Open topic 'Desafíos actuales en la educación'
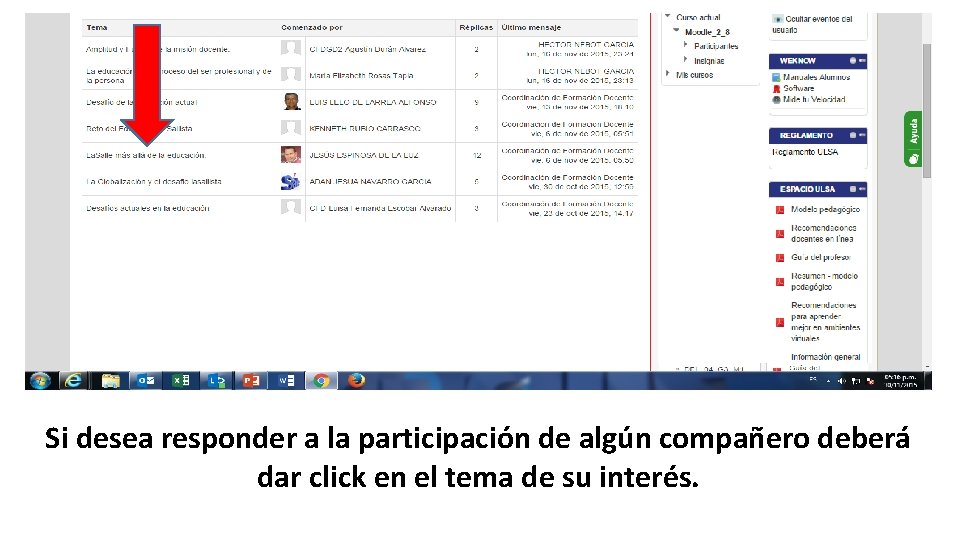The width and height of the screenshot is (960, 540). [148, 209]
